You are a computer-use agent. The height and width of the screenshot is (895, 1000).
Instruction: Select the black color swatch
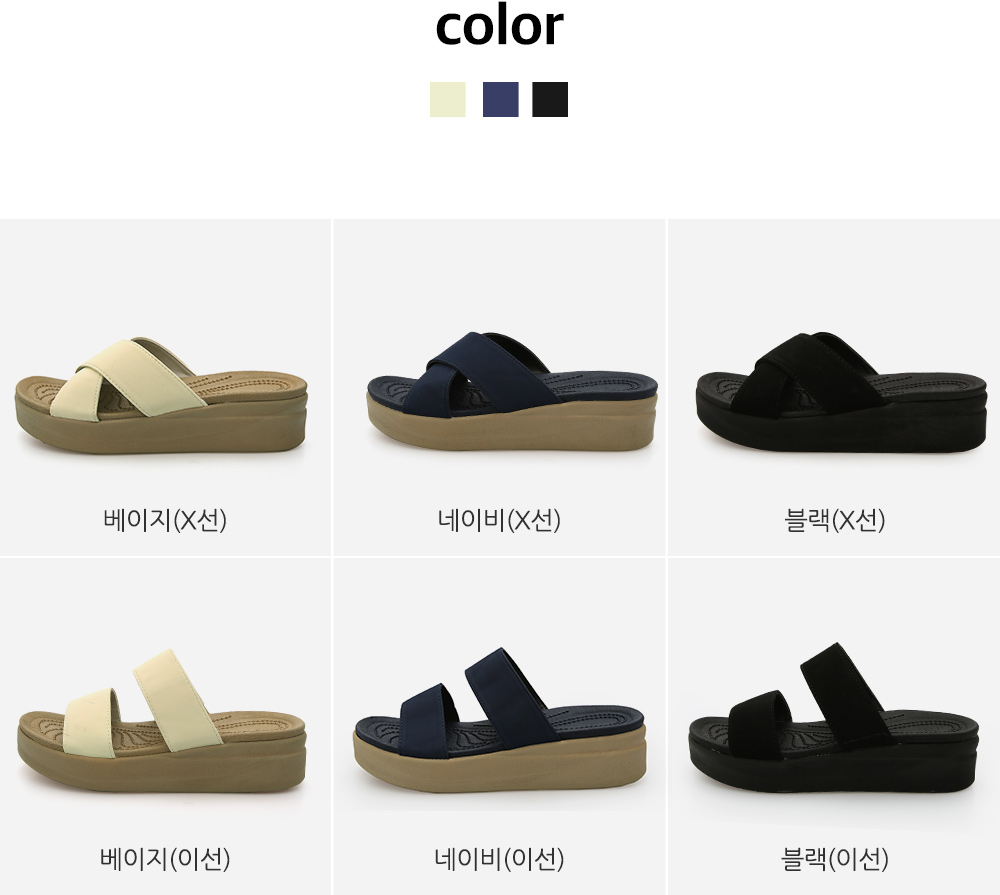pos(550,100)
